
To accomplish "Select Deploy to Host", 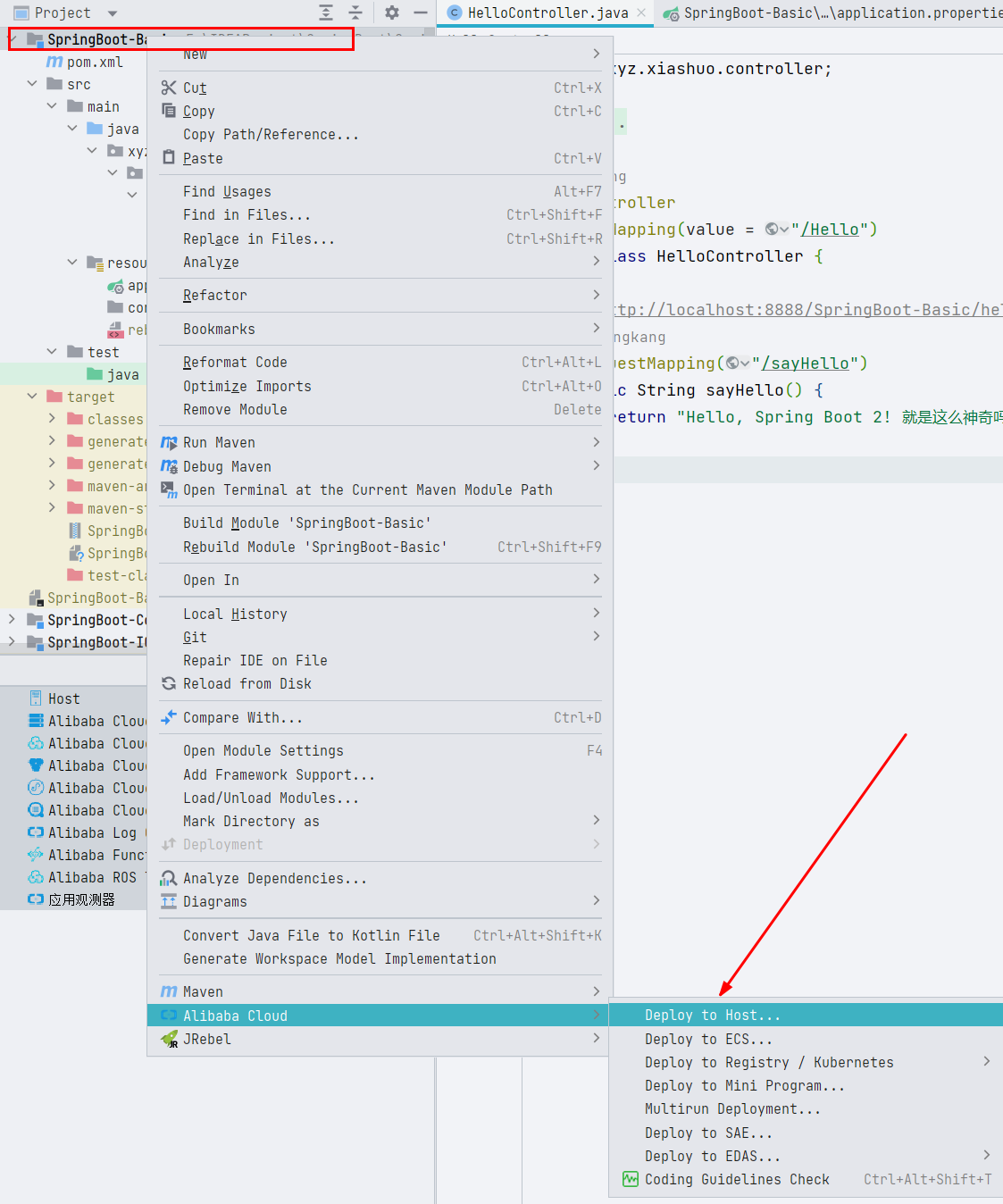I will 807,1015.
